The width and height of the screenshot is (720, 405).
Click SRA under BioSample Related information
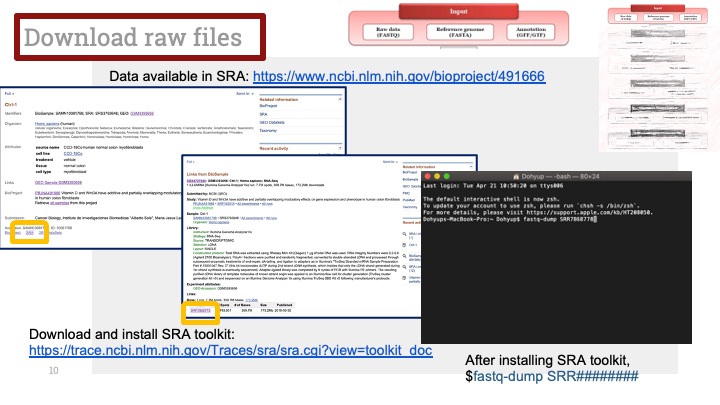(263, 114)
